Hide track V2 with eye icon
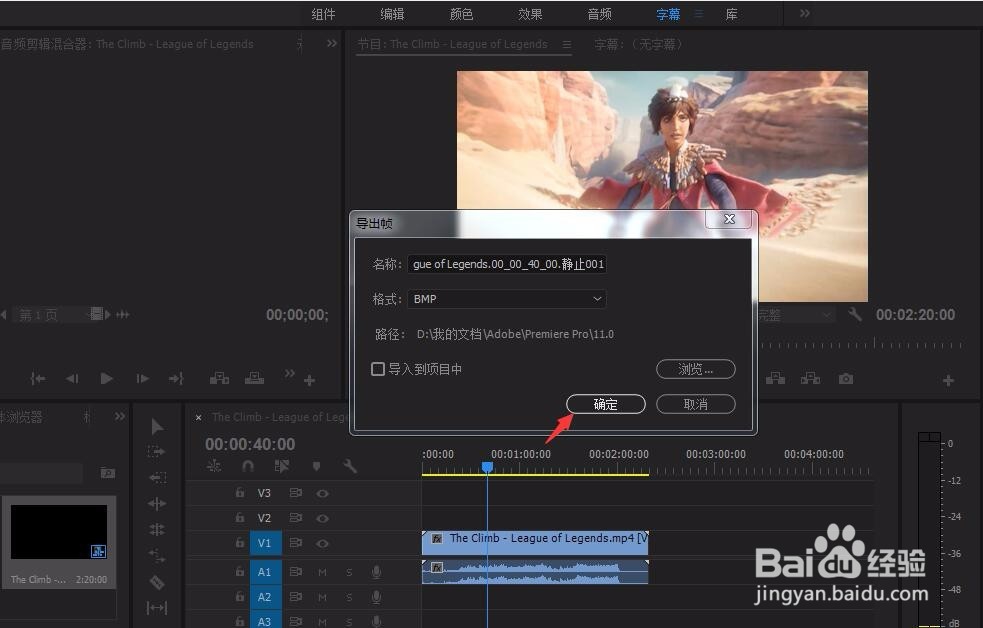Image resolution: width=983 pixels, height=628 pixels. click(322, 518)
